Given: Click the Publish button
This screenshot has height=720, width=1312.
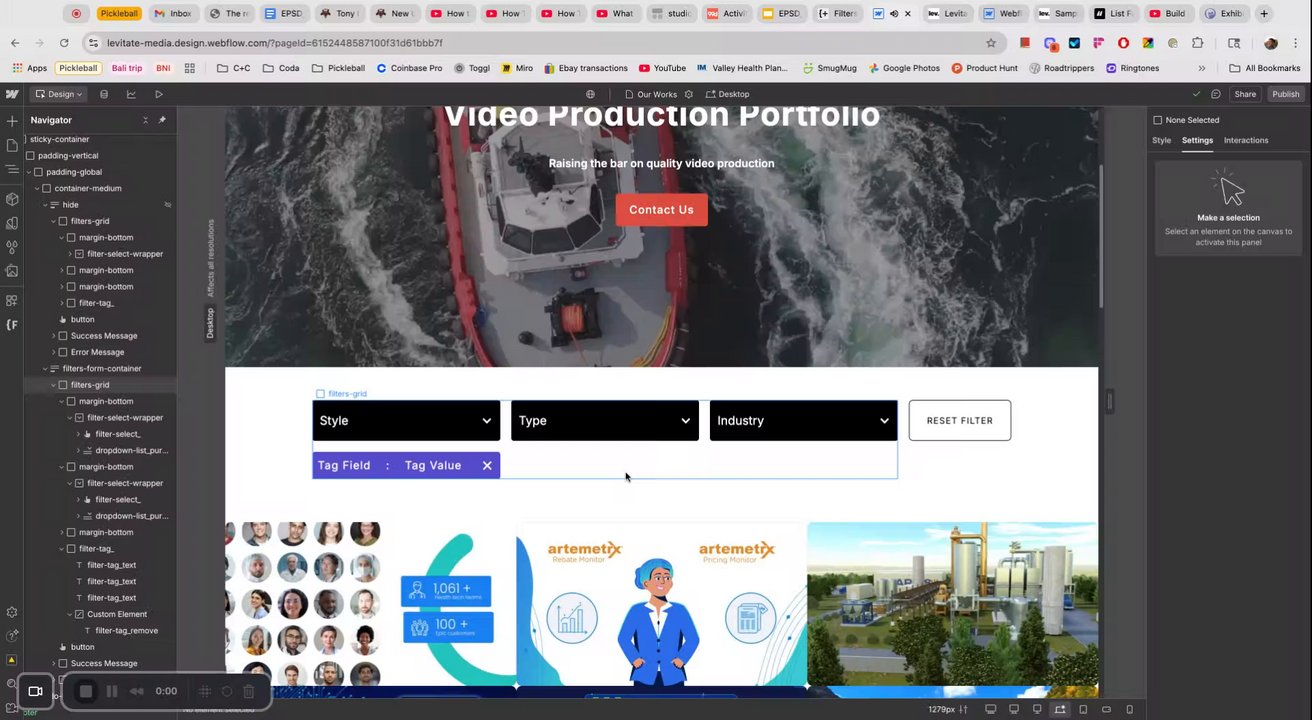Looking at the screenshot, I should click(x=1286, y=94).
